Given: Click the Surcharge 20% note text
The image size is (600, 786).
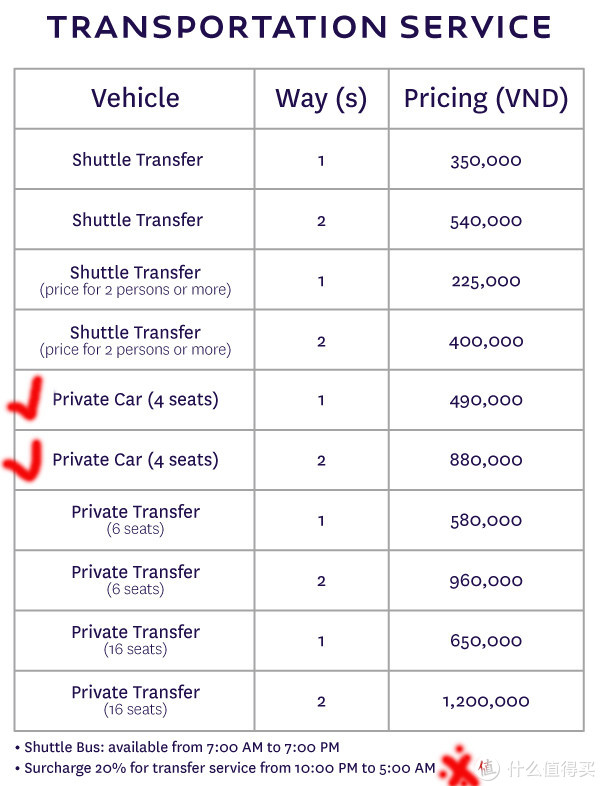Looking at the screenshot, I should click(x=225, y=768).
